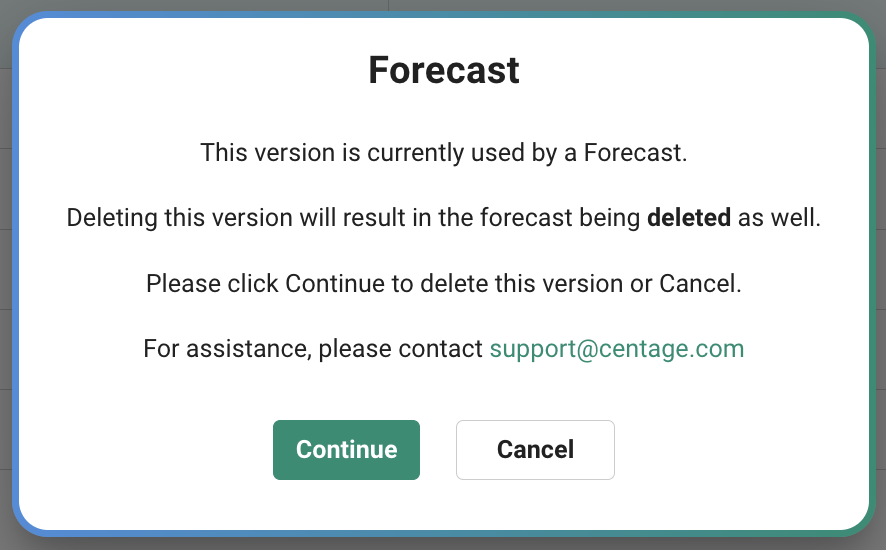
Task: Contact support through the green email address
Action: tap(616, 349)
